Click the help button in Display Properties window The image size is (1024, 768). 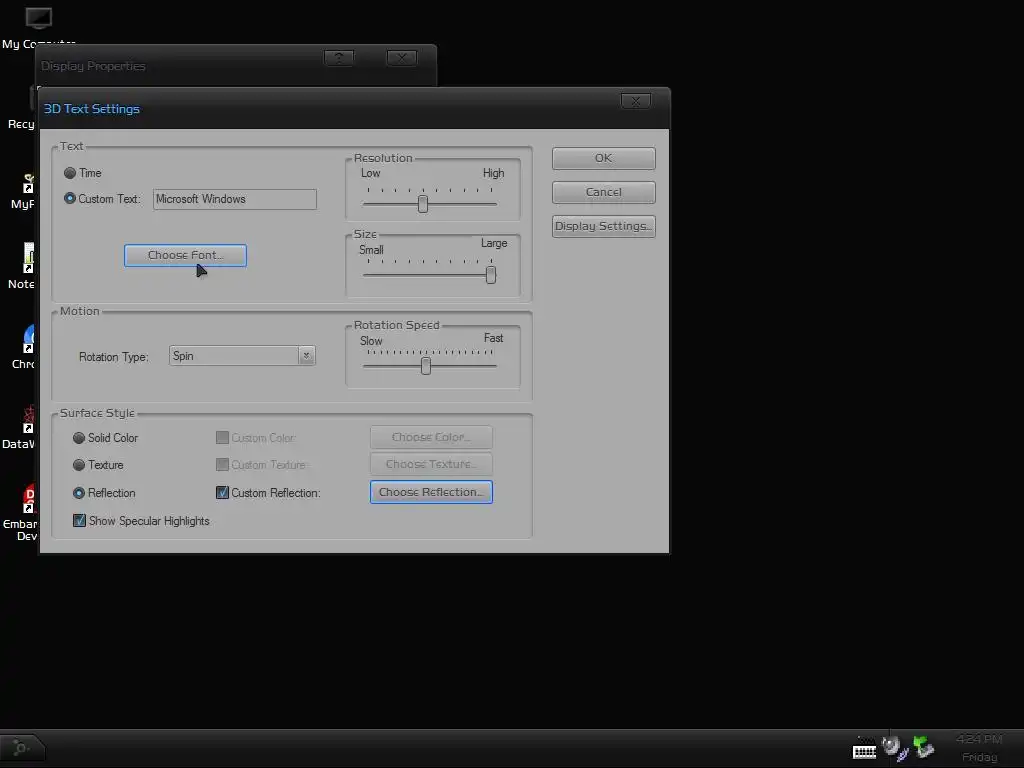click(x=339, y=58)
